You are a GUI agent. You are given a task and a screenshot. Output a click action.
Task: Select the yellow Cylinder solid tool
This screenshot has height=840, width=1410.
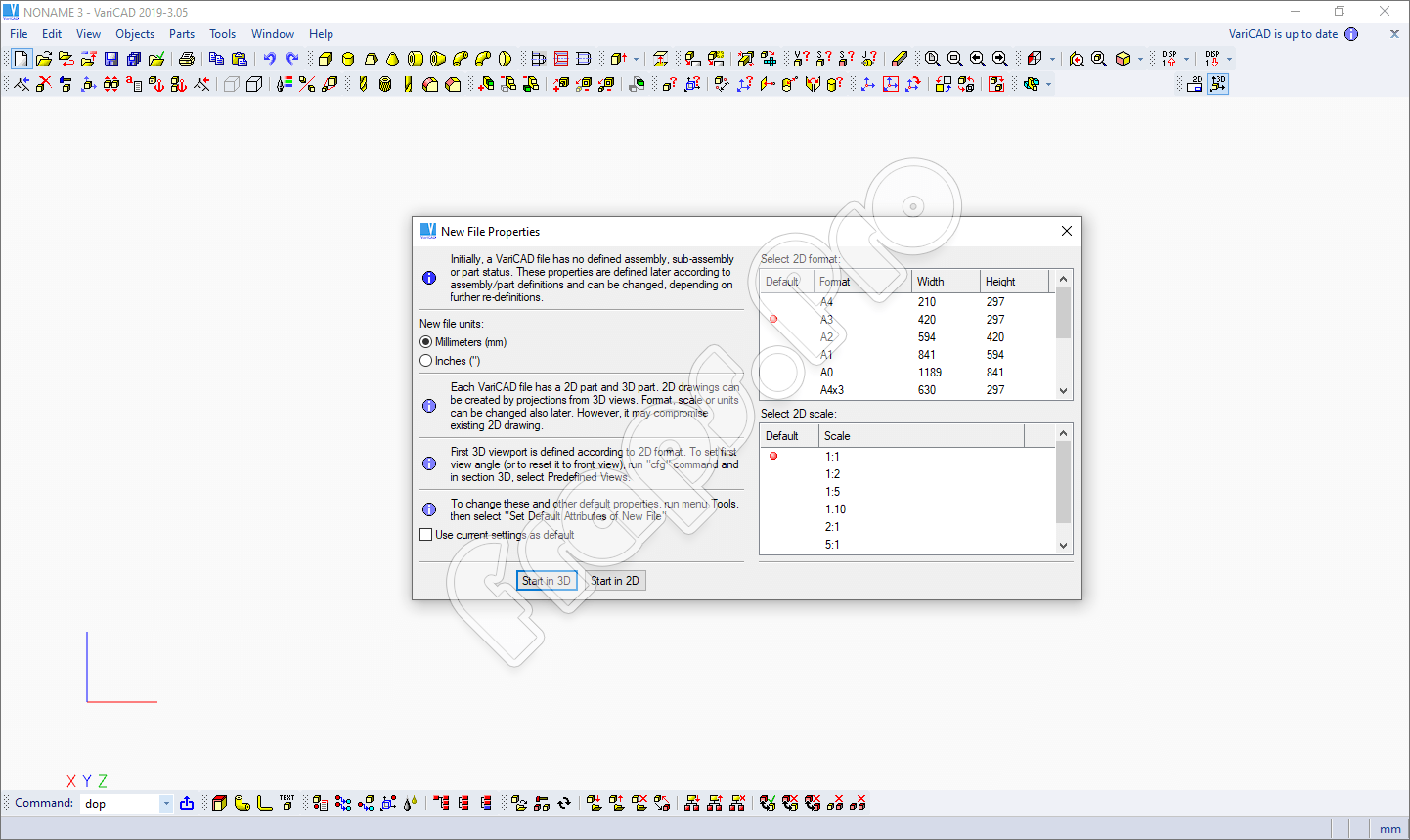[348, 59]
